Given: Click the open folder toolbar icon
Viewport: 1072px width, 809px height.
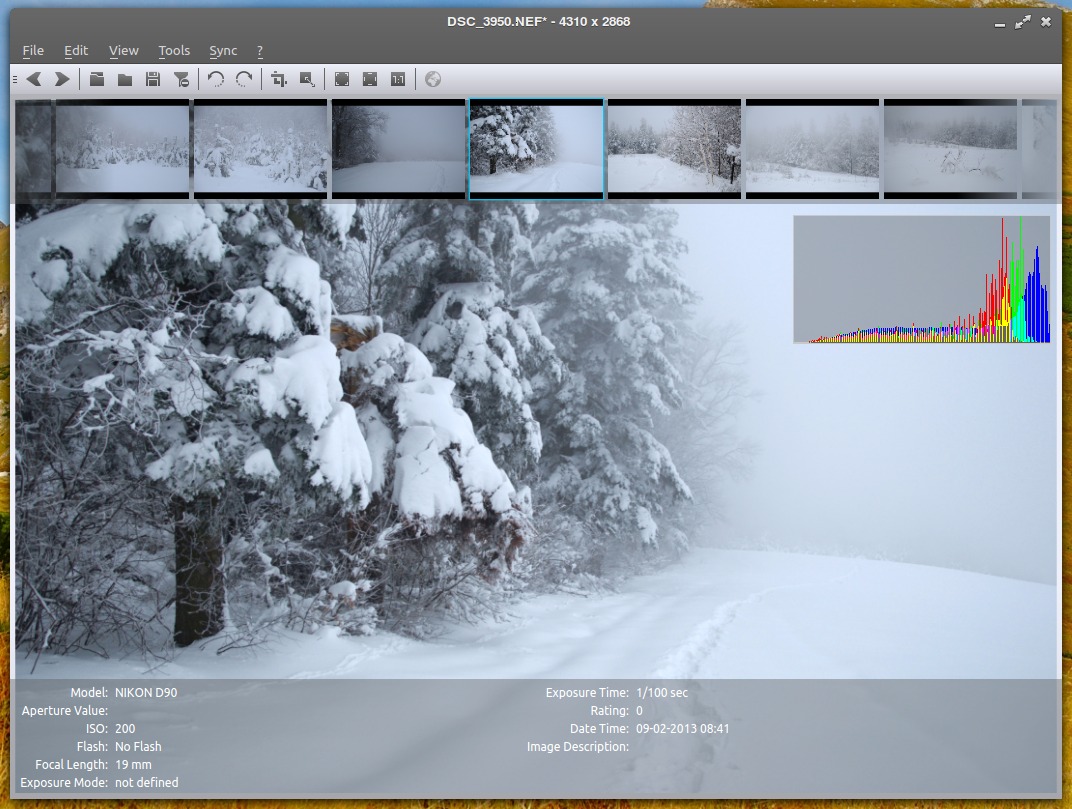Looking at the screenshot, I should 124,80.
